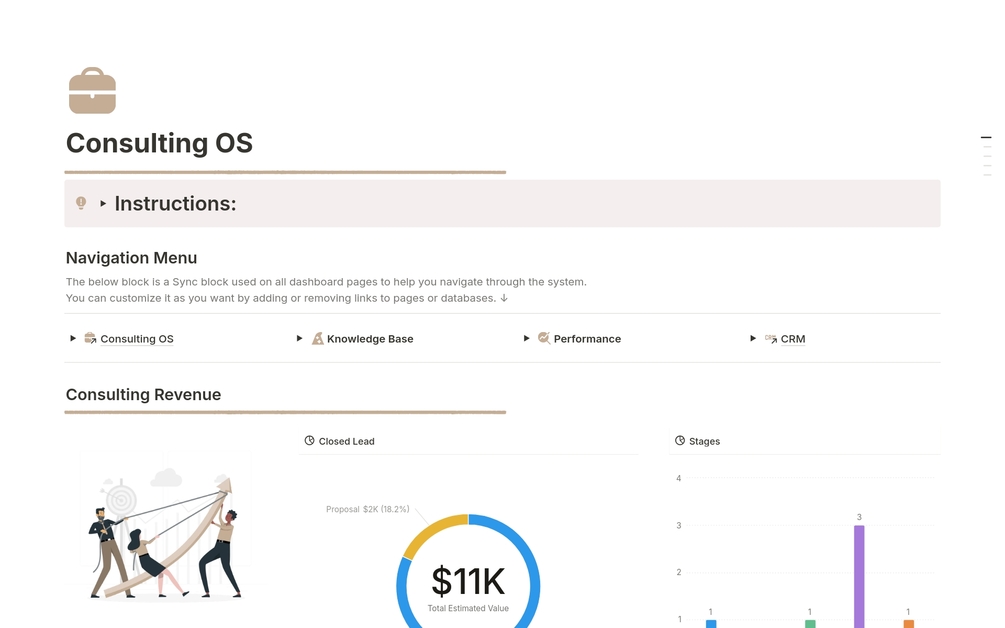
Task: Expand the CRM navigation section
Action: (753, 339)
